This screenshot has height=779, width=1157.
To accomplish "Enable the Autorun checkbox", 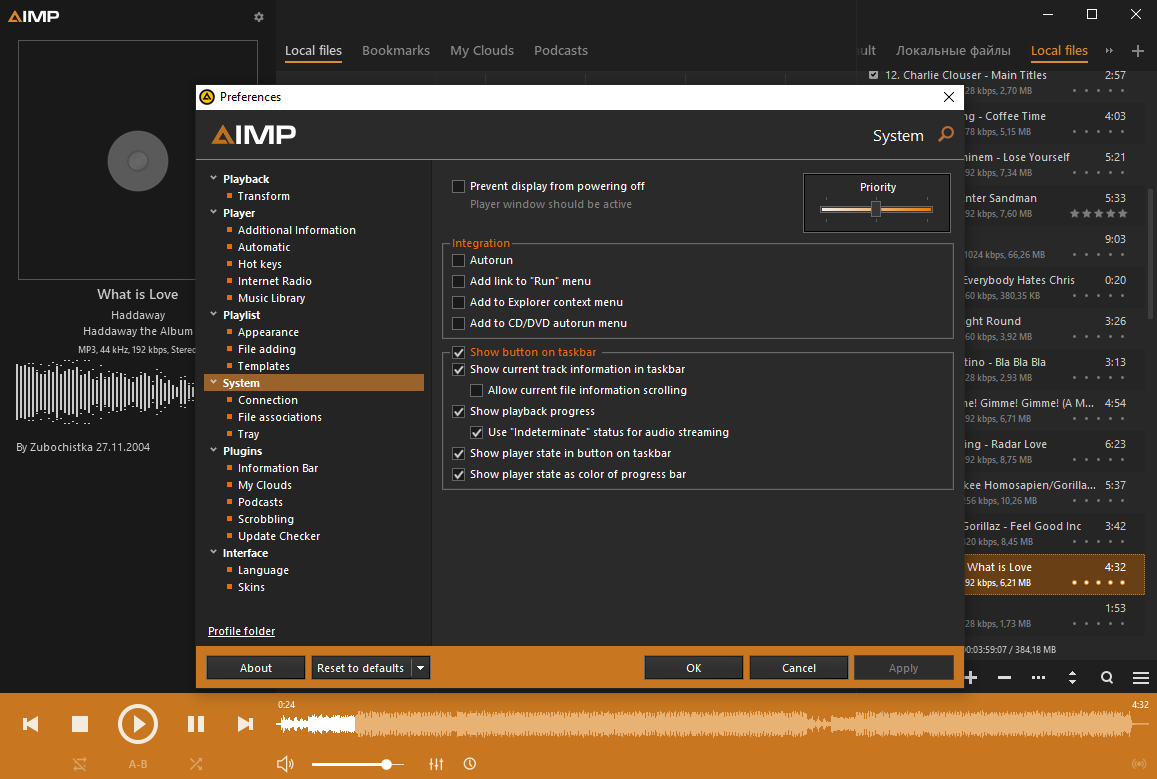I will [458, 260].
